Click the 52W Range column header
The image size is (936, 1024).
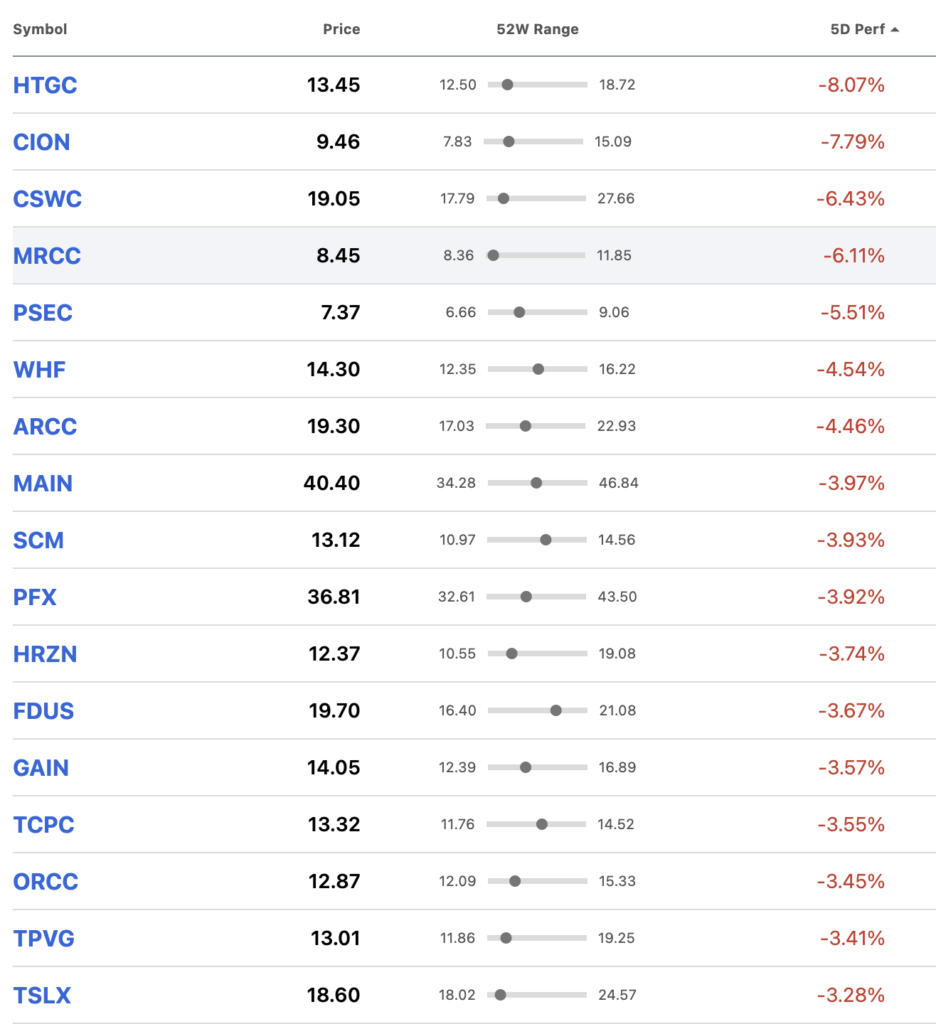(x=538, y=29)
